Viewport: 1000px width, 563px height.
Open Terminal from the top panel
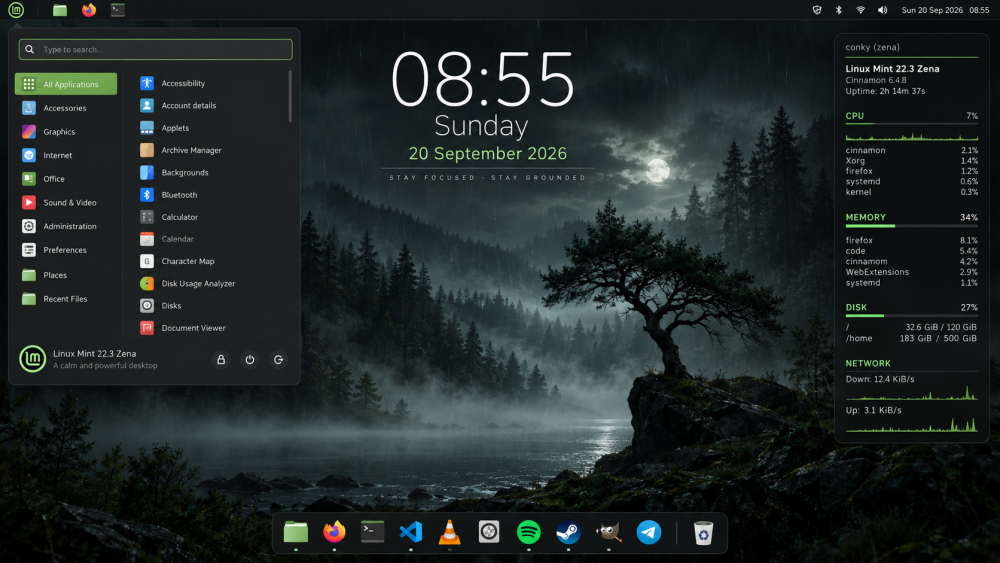pos(117,10)
